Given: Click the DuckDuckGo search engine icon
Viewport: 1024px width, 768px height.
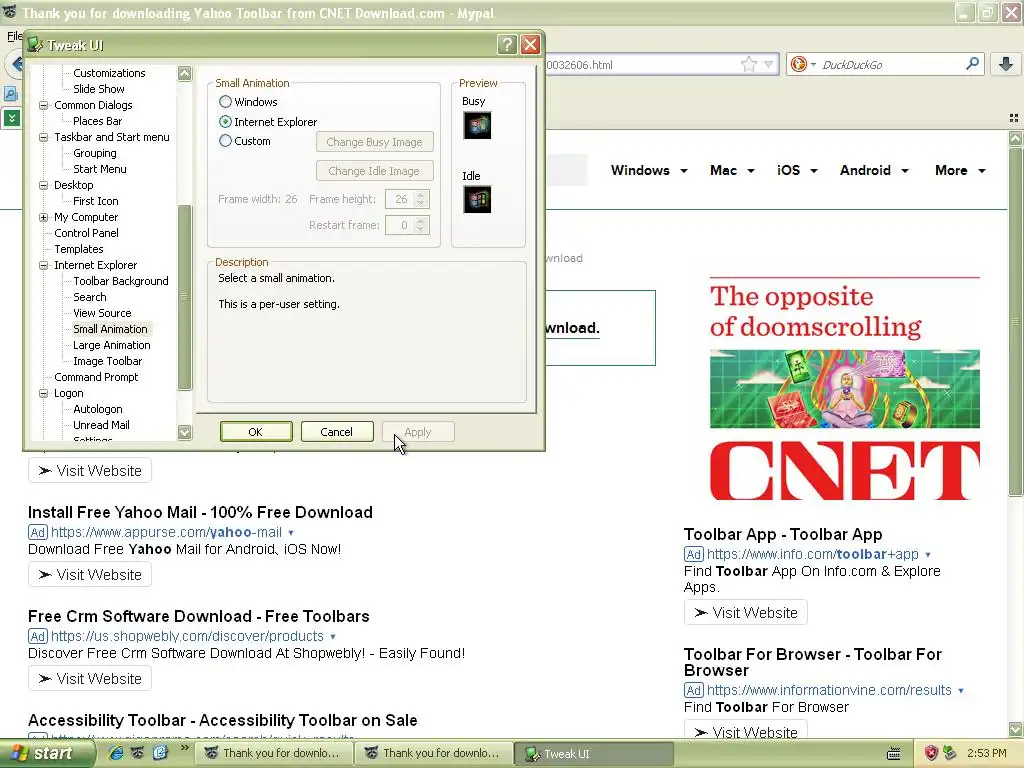Looking at the screenshot, I should pos(798,64).
